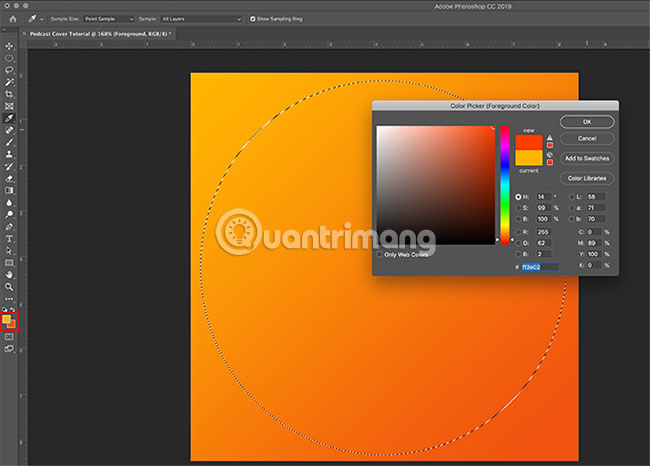Select the Move tool
Image resolution: width=650 pixels, height=466 pixels.
9,46
